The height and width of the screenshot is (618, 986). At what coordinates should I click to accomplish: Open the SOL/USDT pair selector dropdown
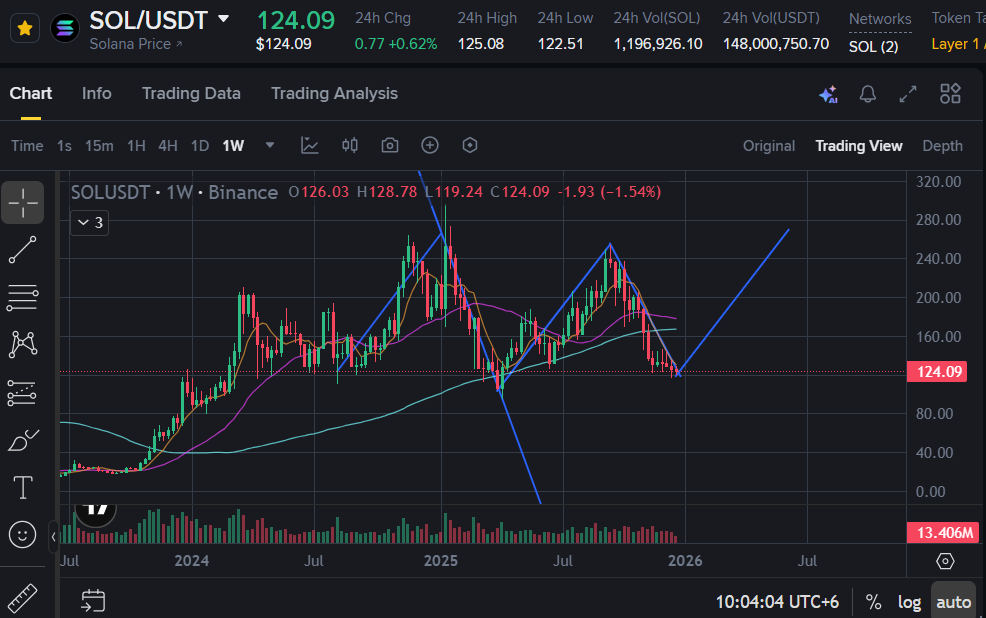point(223,19)
